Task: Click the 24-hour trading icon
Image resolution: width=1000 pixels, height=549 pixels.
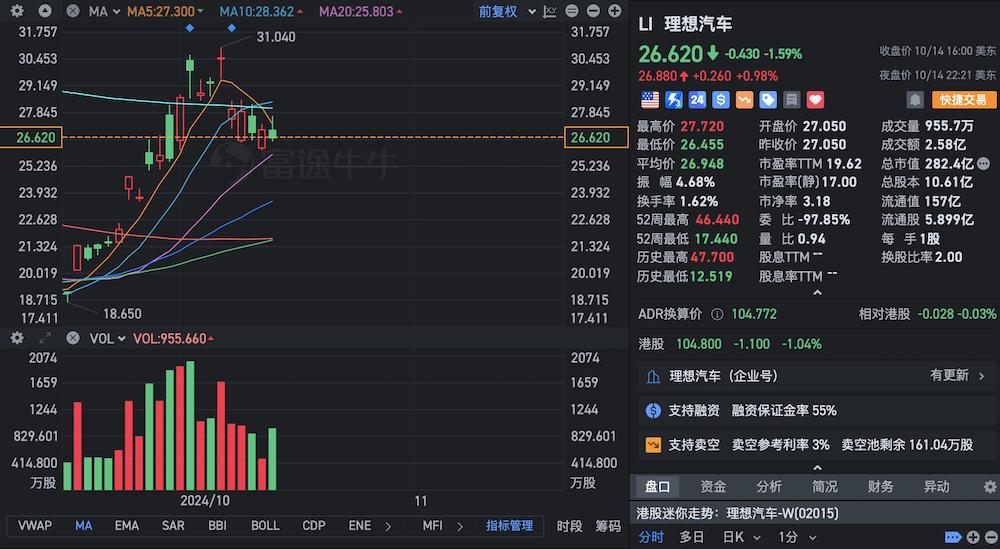Action: pos(697,100)
